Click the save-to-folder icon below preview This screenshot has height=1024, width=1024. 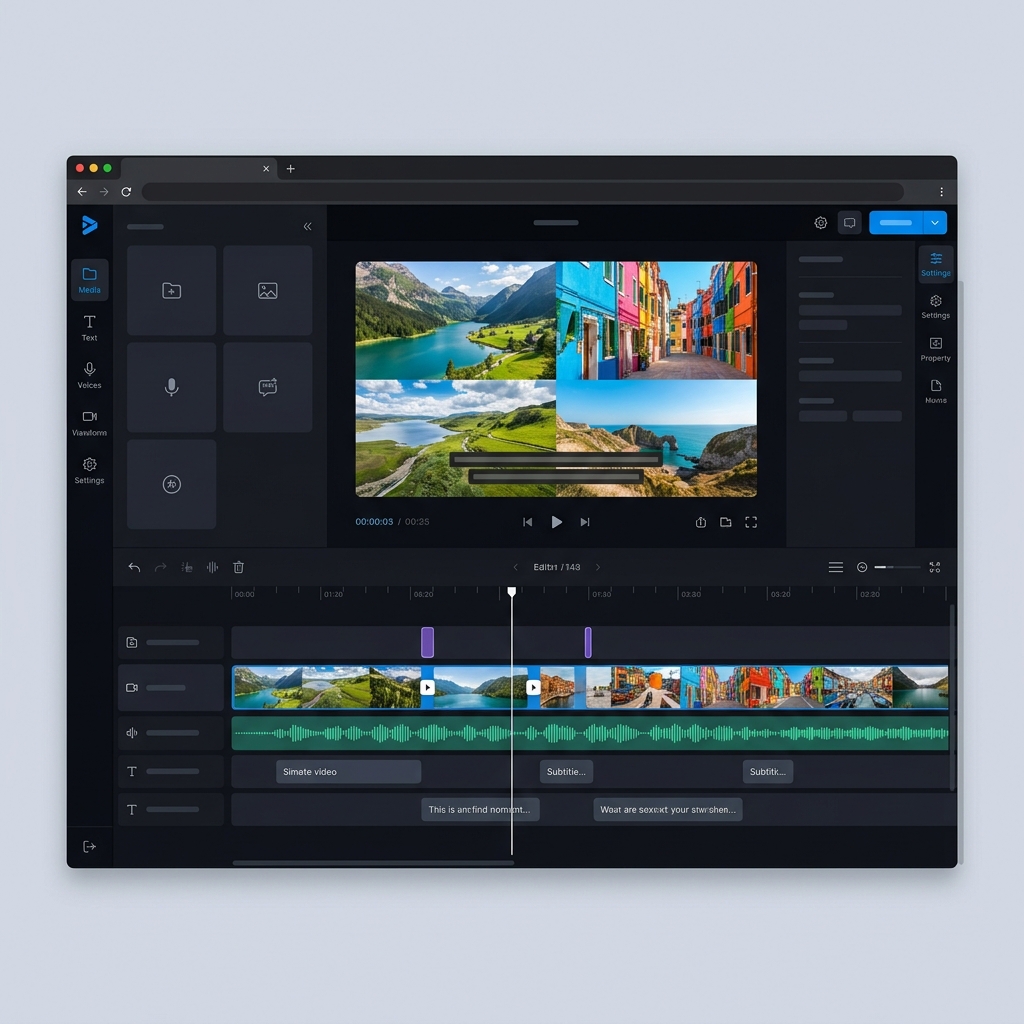(x=726, y=522)
